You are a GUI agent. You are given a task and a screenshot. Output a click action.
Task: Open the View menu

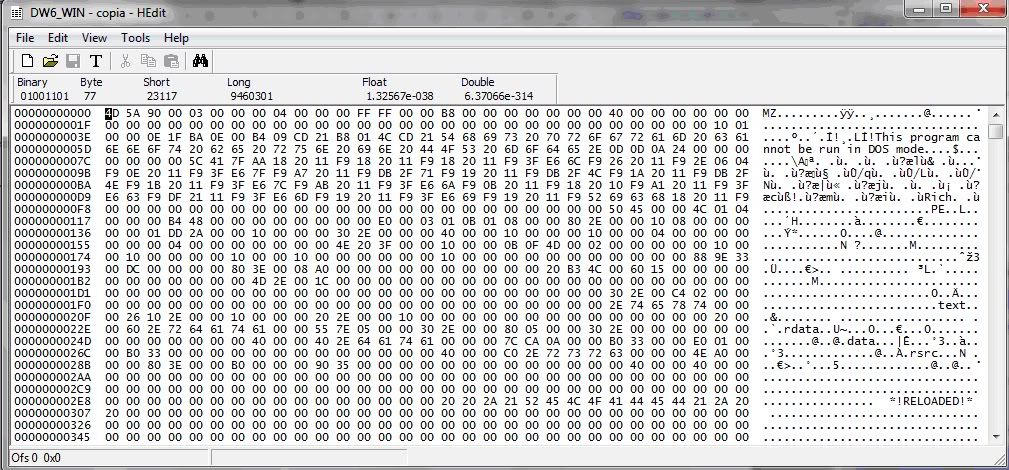(x=94, y=37)
